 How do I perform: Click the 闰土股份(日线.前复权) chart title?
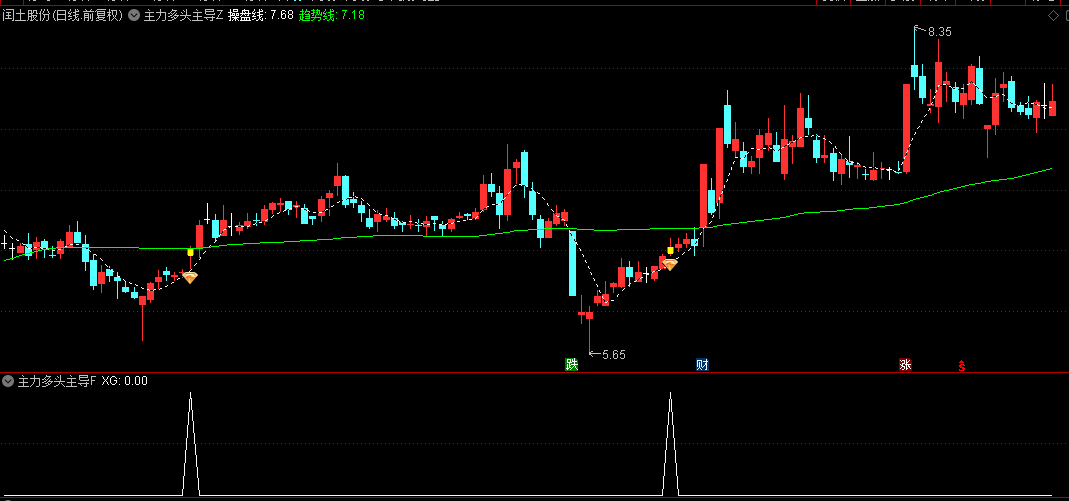(x=63, y=15)
